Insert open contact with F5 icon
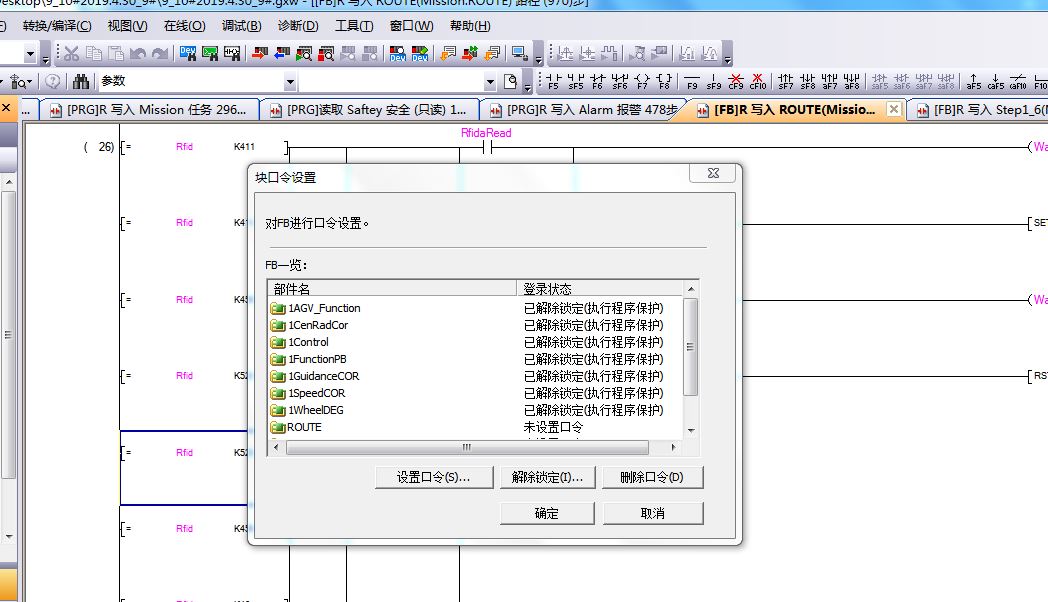 pos(553,81)
